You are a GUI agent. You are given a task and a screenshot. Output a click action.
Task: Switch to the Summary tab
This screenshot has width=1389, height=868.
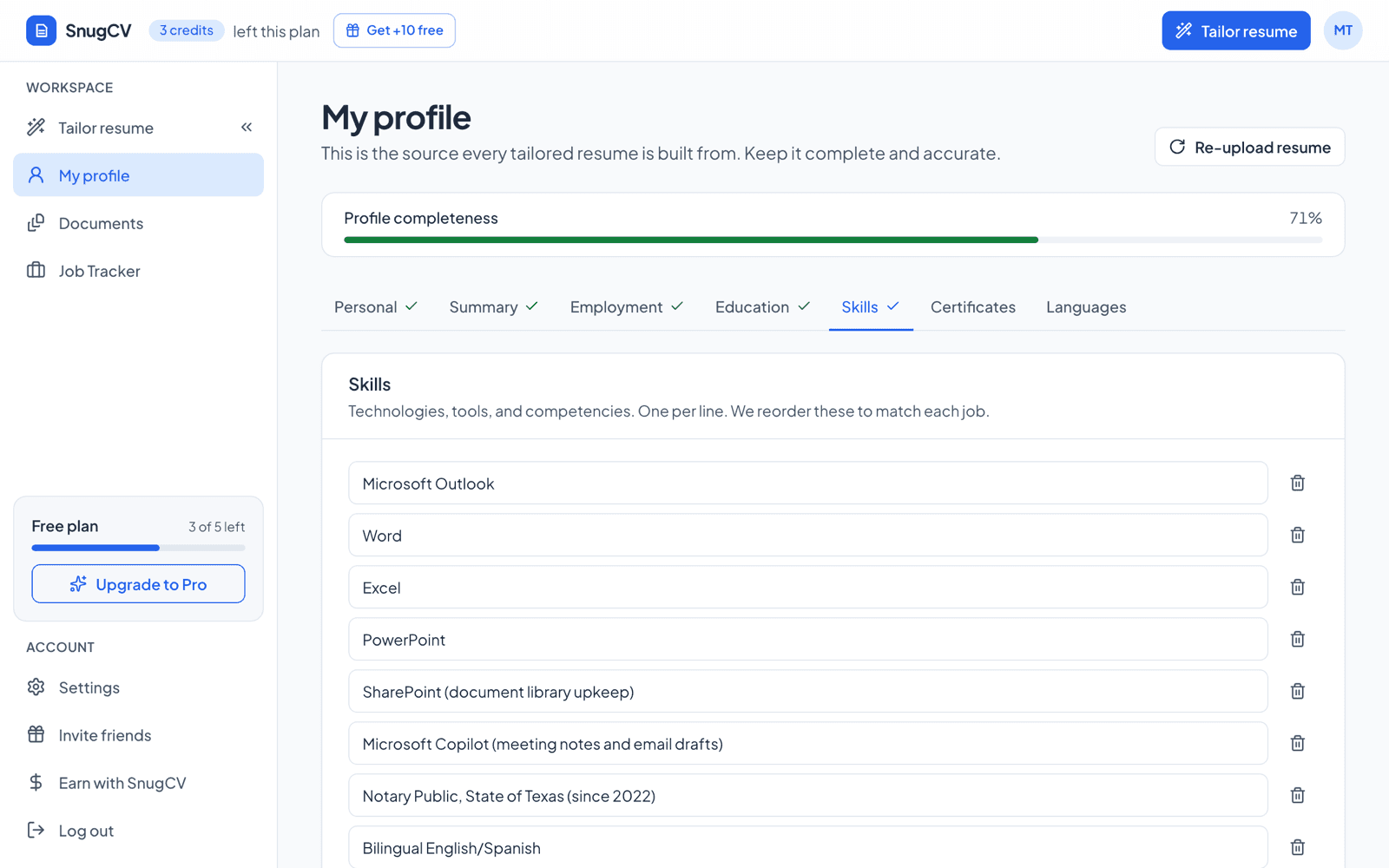coord(493,307)
